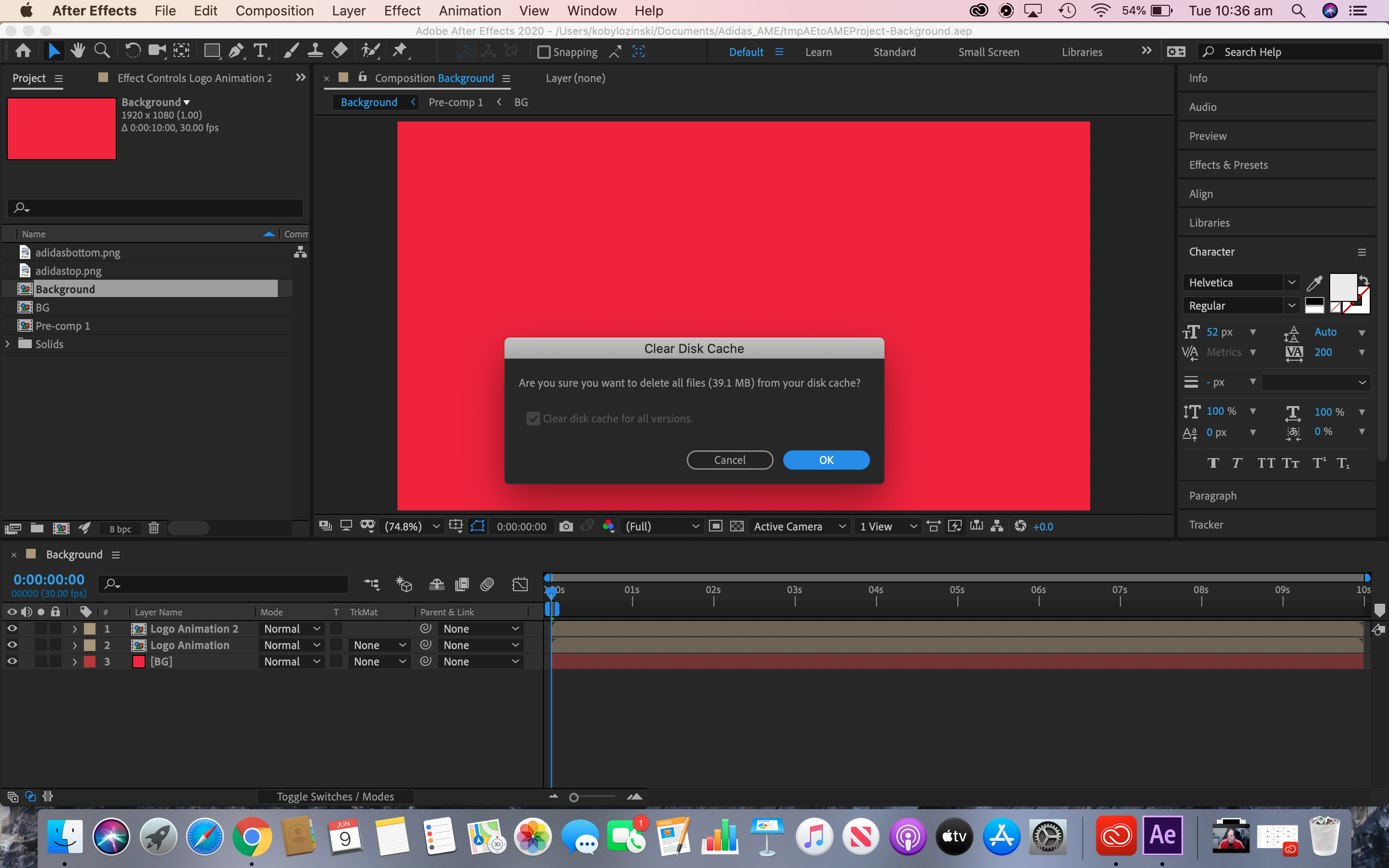The width and height of the screenshot is (1389, 868).
Task: Cancel the Clear Disk Cache dialog
Action: [x=730, y=459]
